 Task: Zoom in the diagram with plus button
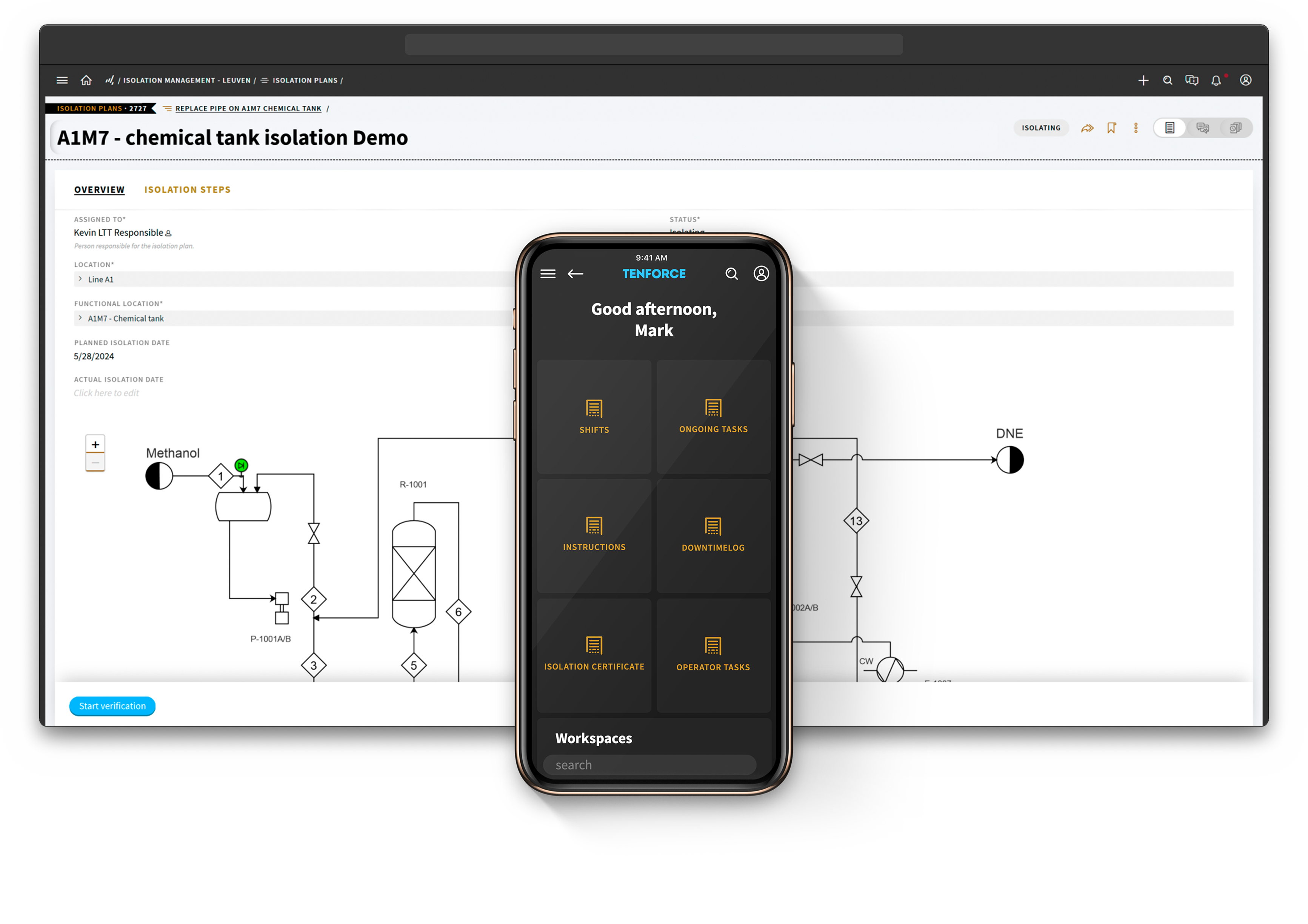coord(95,444)
